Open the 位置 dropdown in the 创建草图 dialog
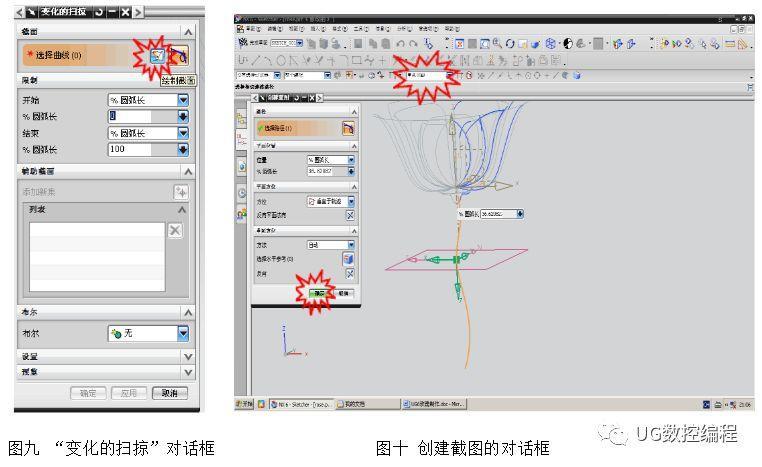This screenshot has height=467, width=762. click(x=351, y=160)
